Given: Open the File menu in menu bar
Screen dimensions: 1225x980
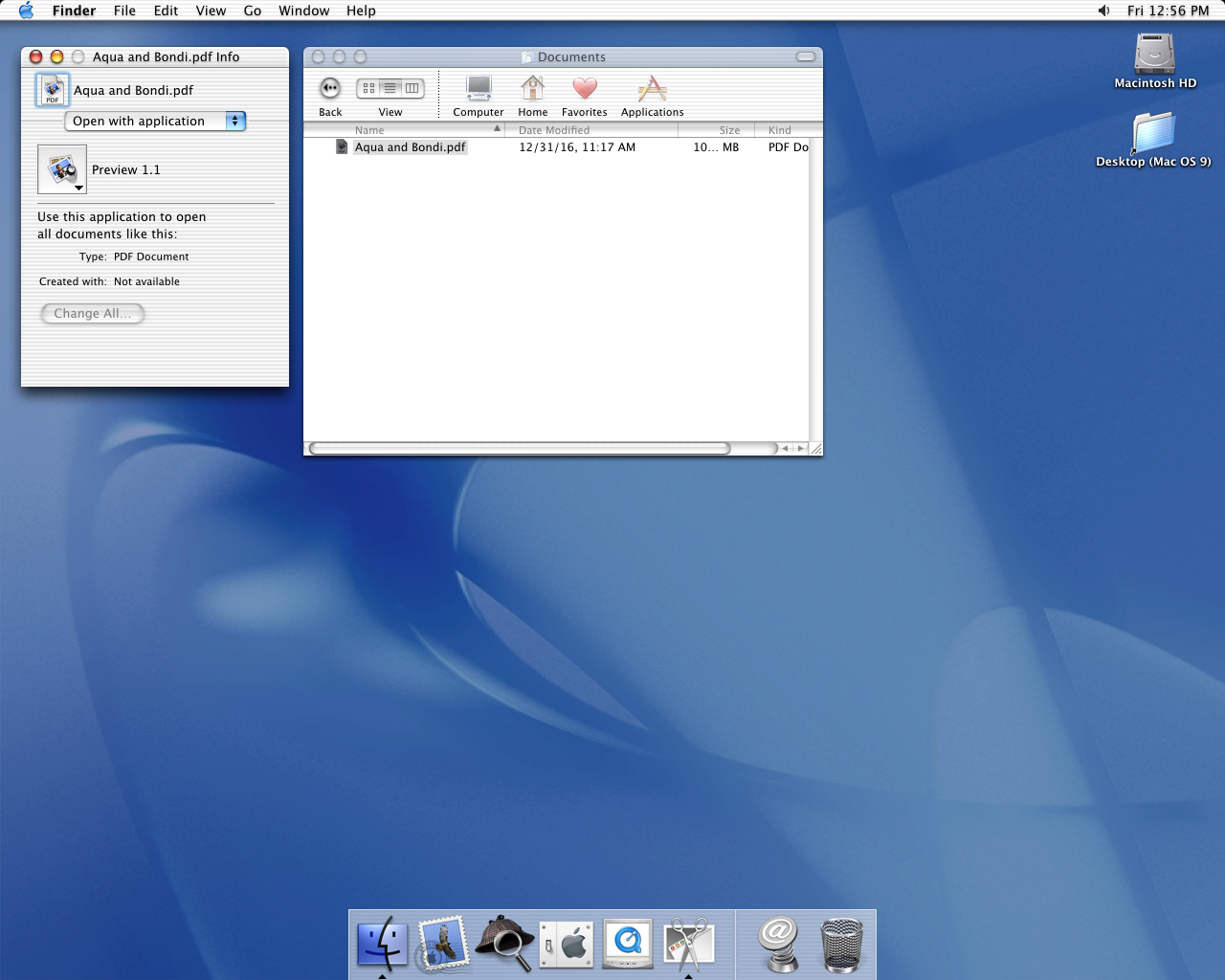Looking at the screenshot, I should [x=124, y=11].
